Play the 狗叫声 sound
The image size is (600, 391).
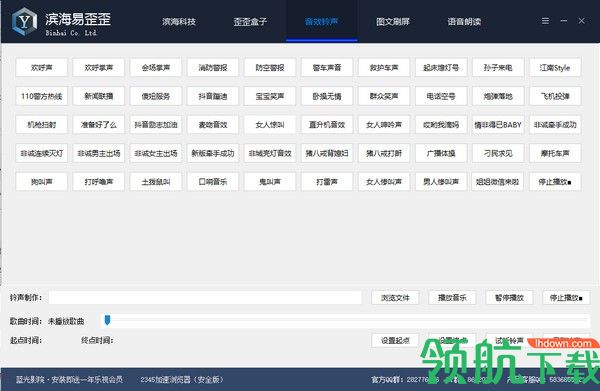click(x=41, y=182)
